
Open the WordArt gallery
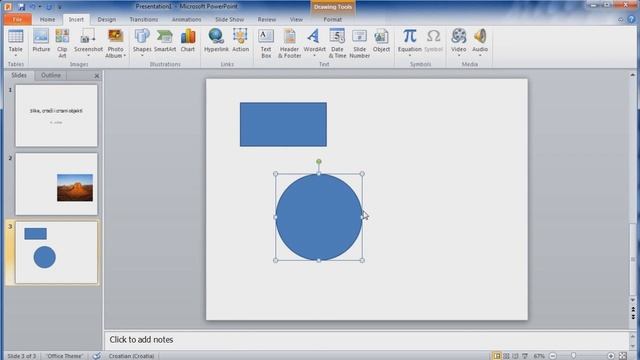[314, 43]
